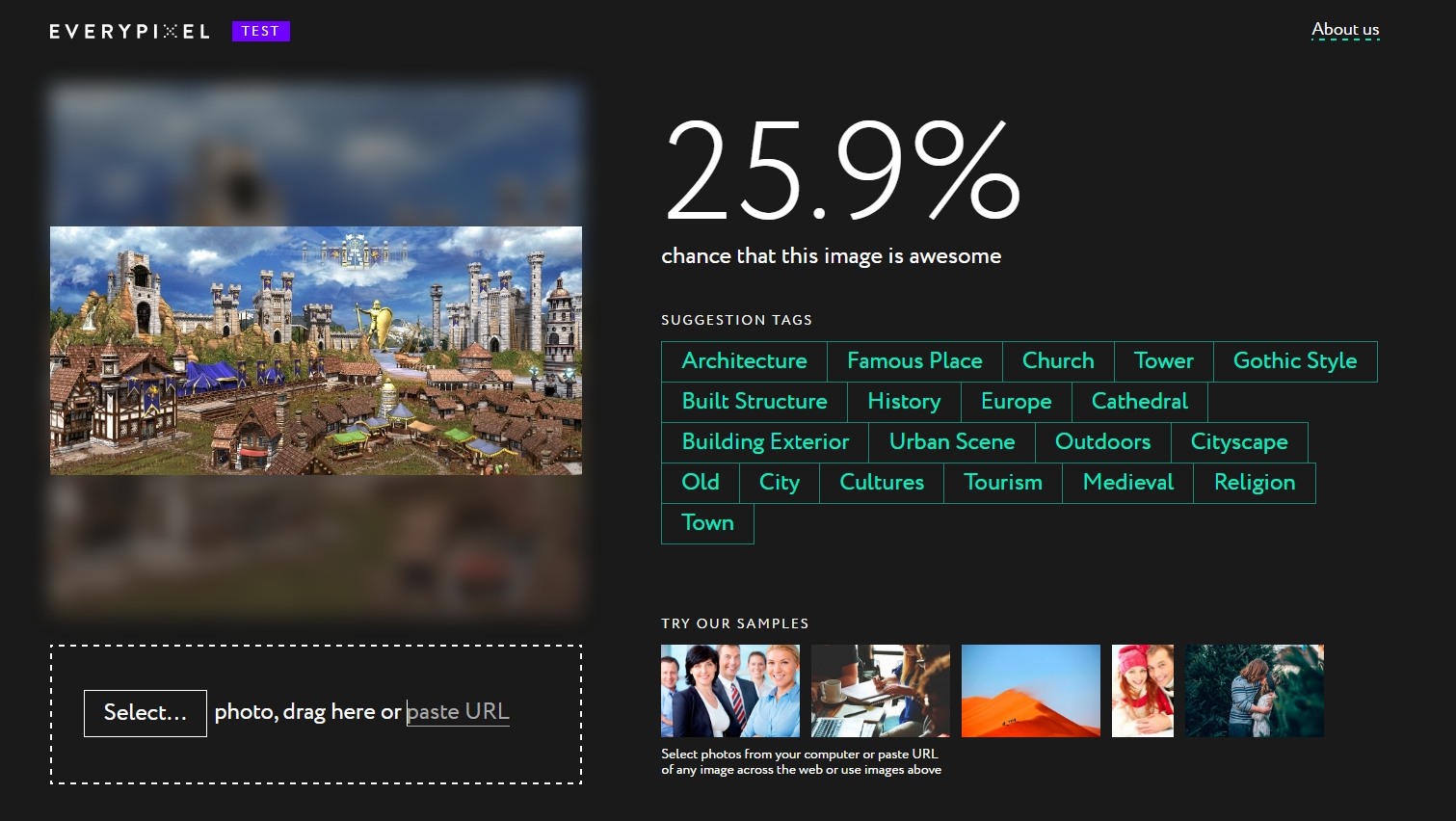Choose the couple in red hats sample

(1143, 691)
